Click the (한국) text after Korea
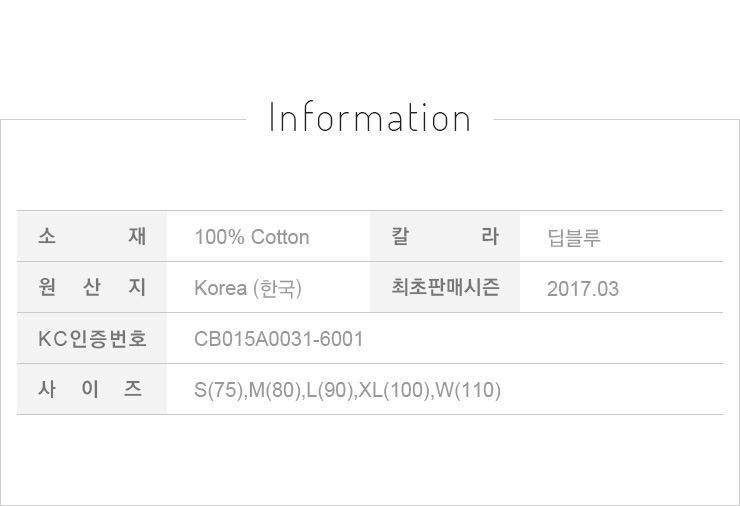This screenshot has width=740, height=506. [x=277, y=289]
